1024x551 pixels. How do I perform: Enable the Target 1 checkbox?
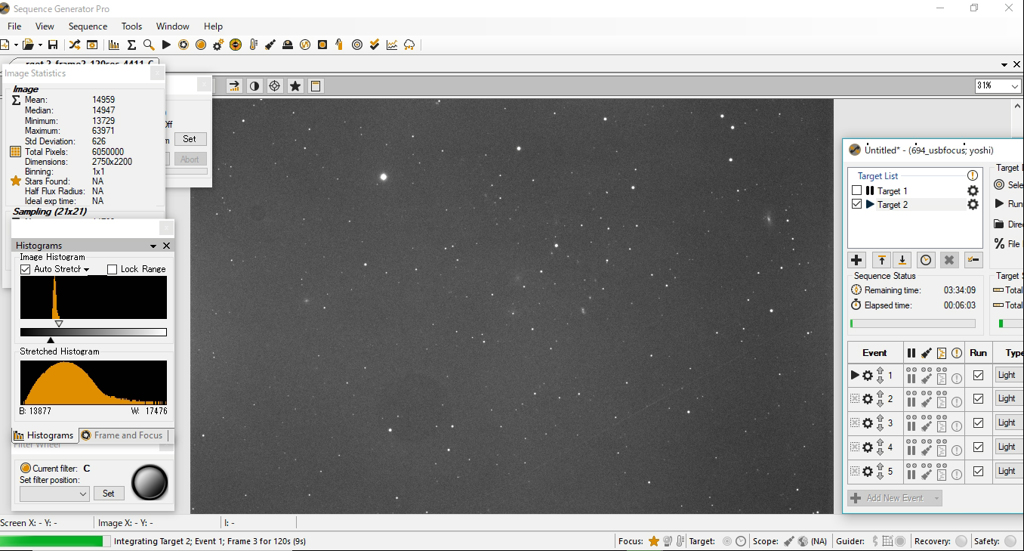pos(857,191)
